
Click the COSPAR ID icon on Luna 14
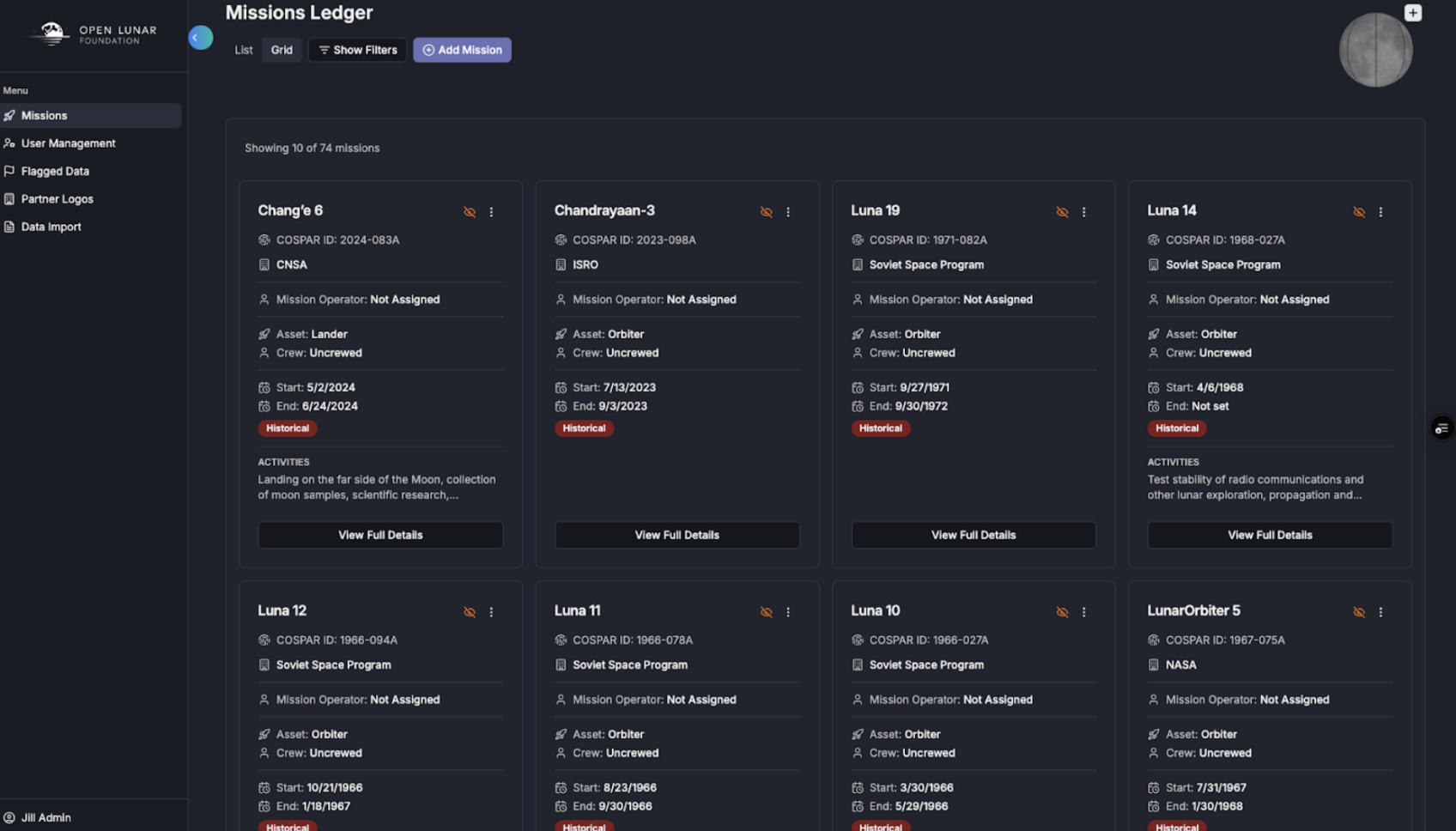(x=1154, y=240)
